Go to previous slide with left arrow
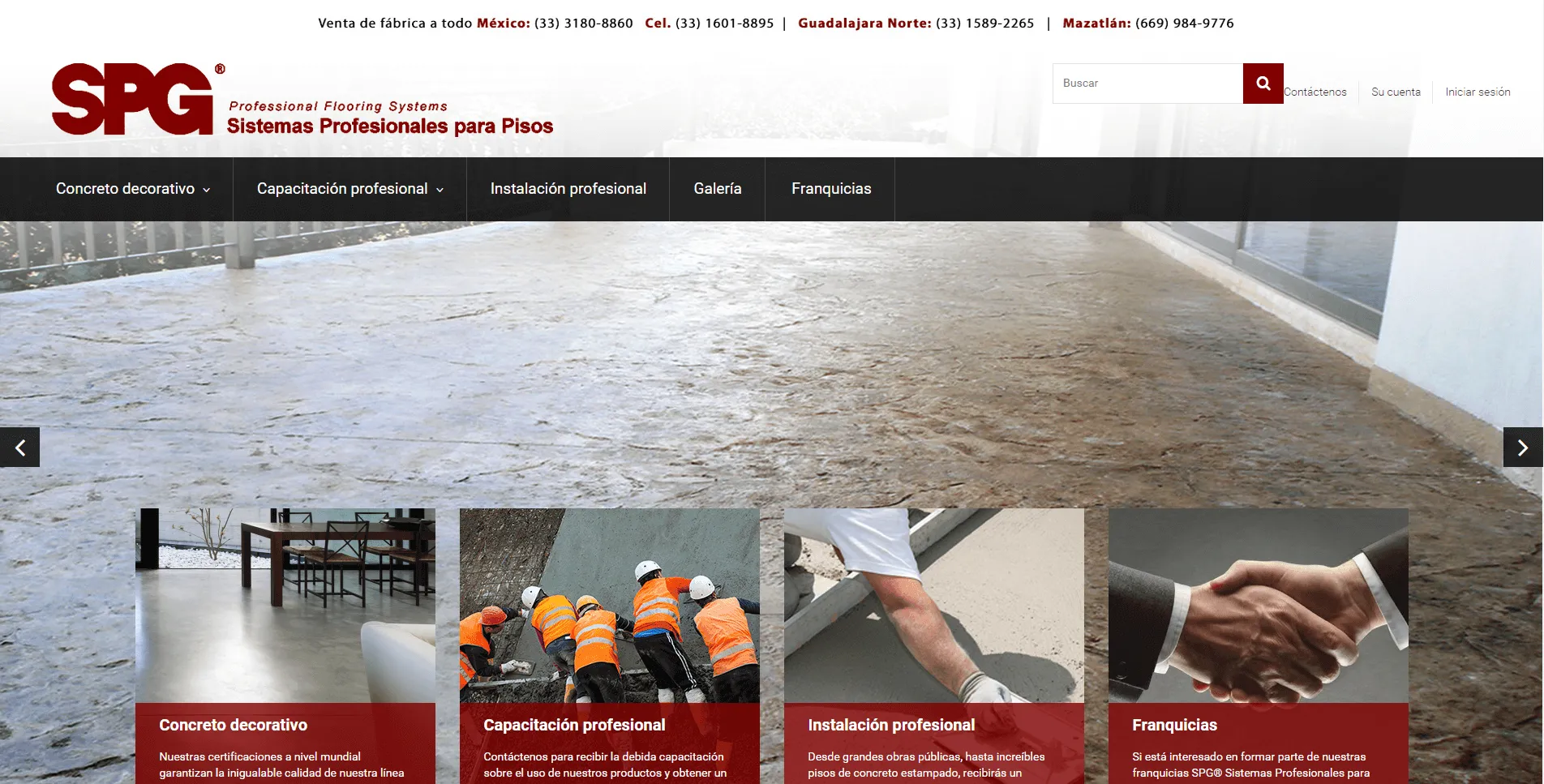Image resolution: width=1544 pixels, height=784 pixels. point(20,447)
